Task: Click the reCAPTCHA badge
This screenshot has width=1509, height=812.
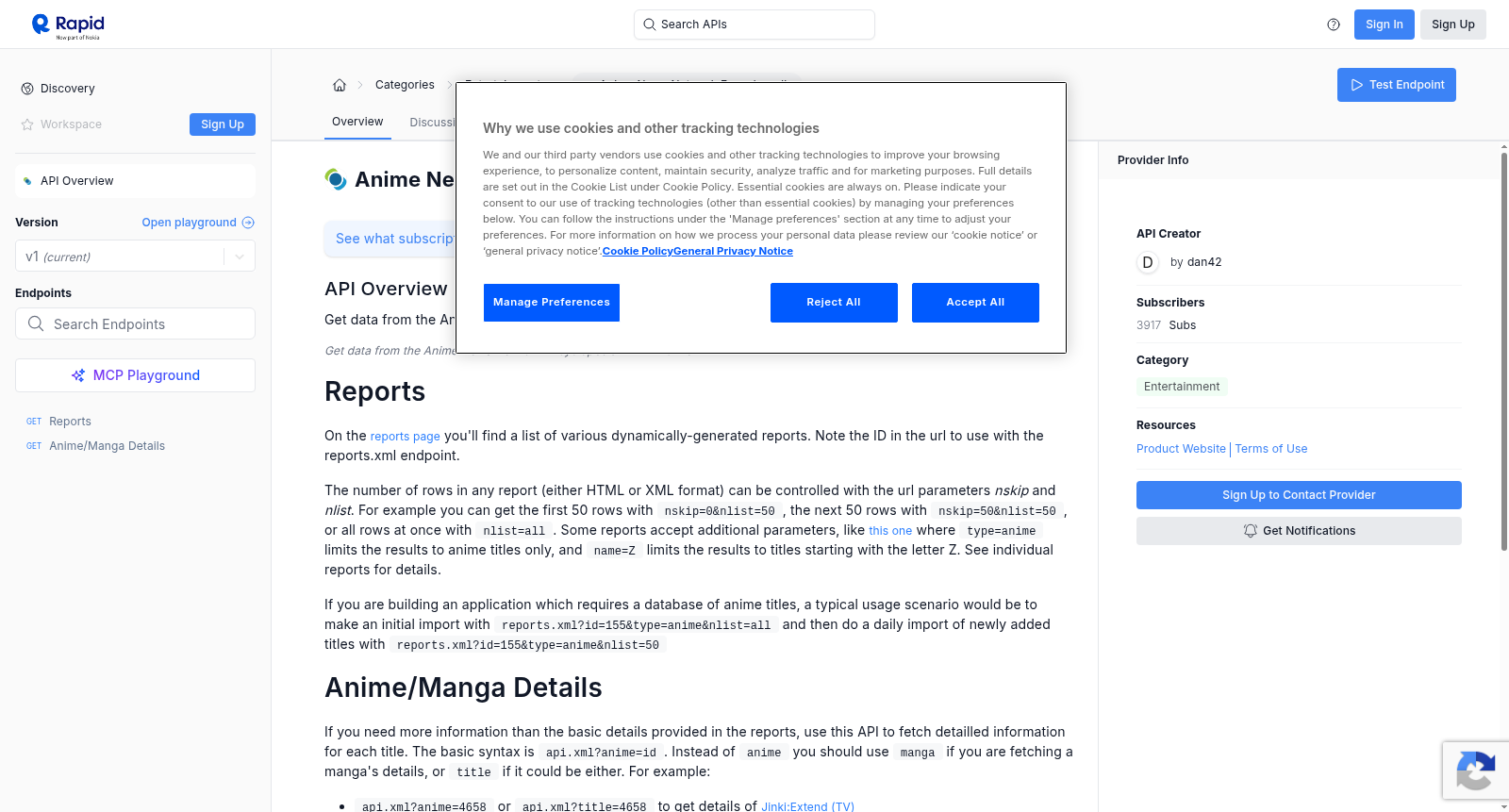Action: pos(1476,771)
